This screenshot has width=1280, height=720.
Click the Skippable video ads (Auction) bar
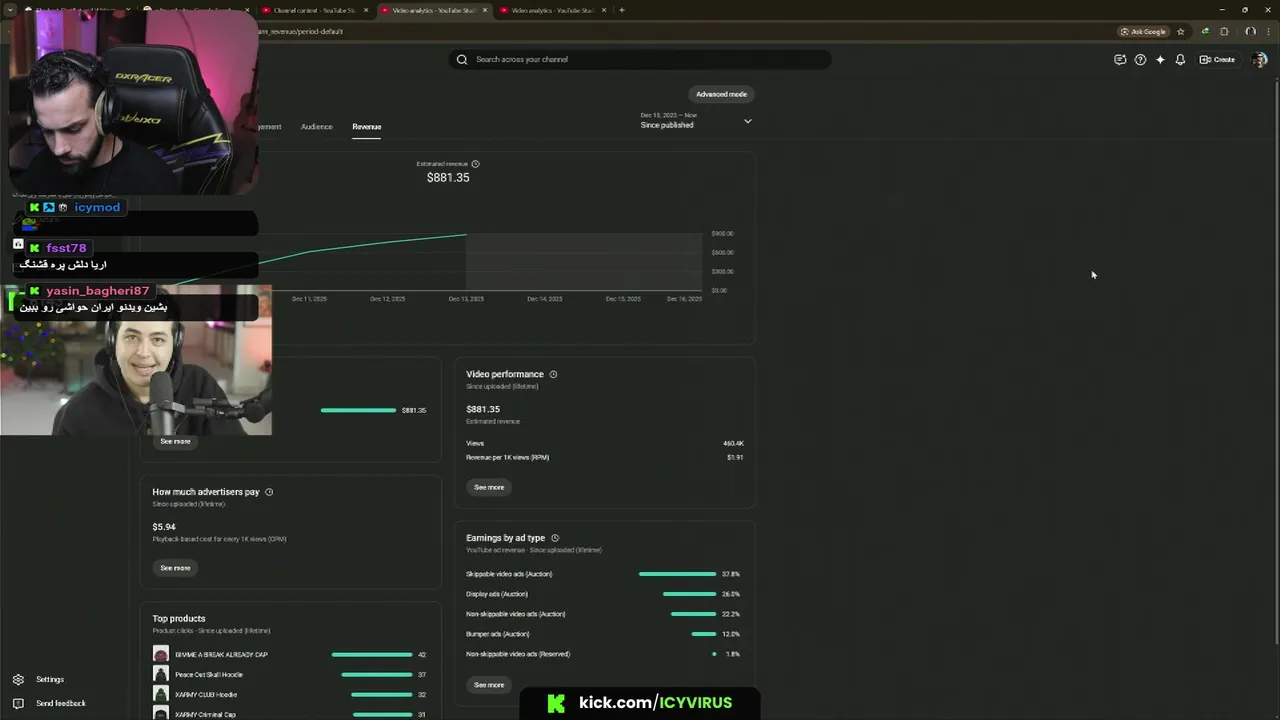[x=677, y=574]
